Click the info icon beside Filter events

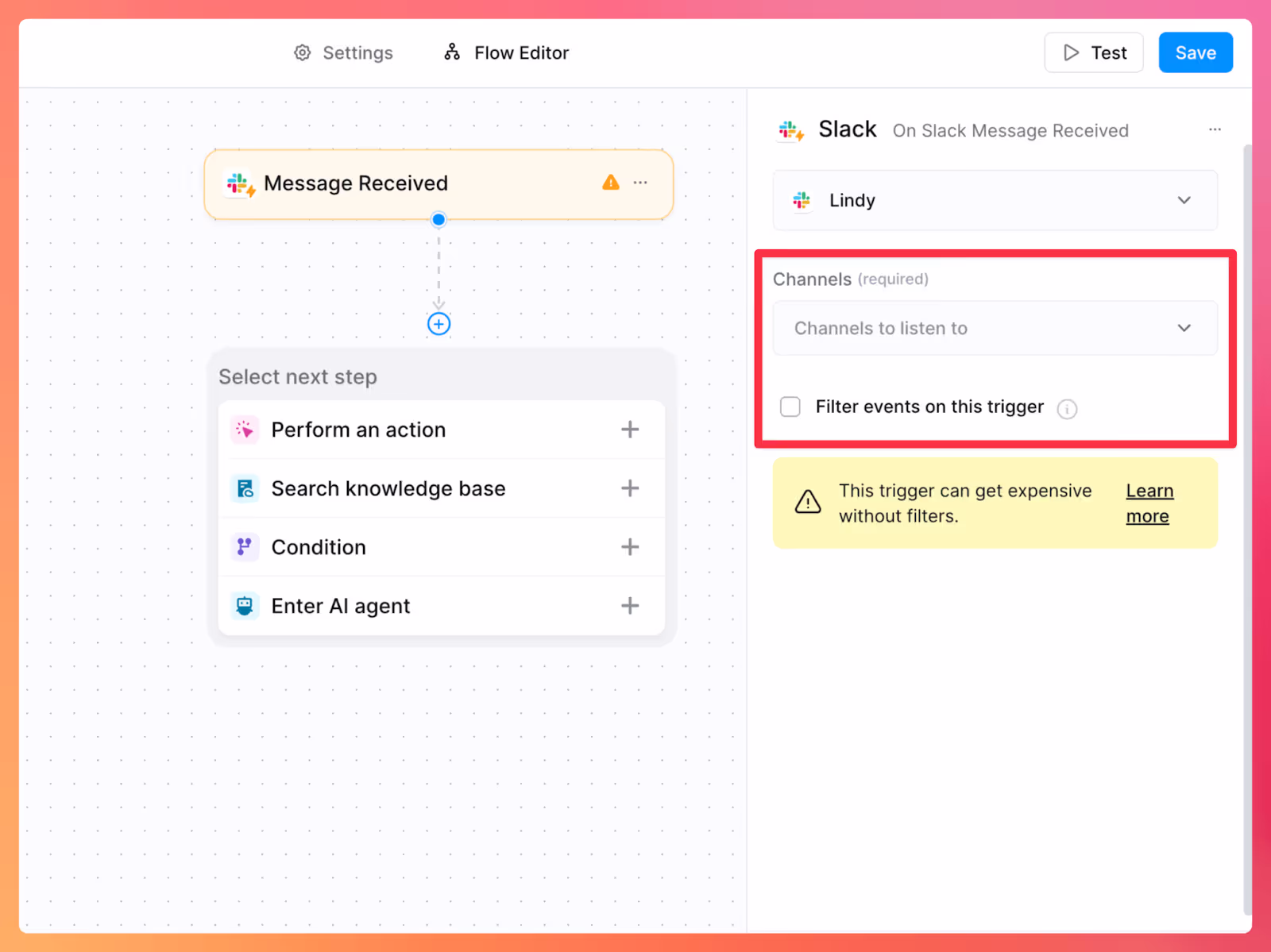point(1067,409)
